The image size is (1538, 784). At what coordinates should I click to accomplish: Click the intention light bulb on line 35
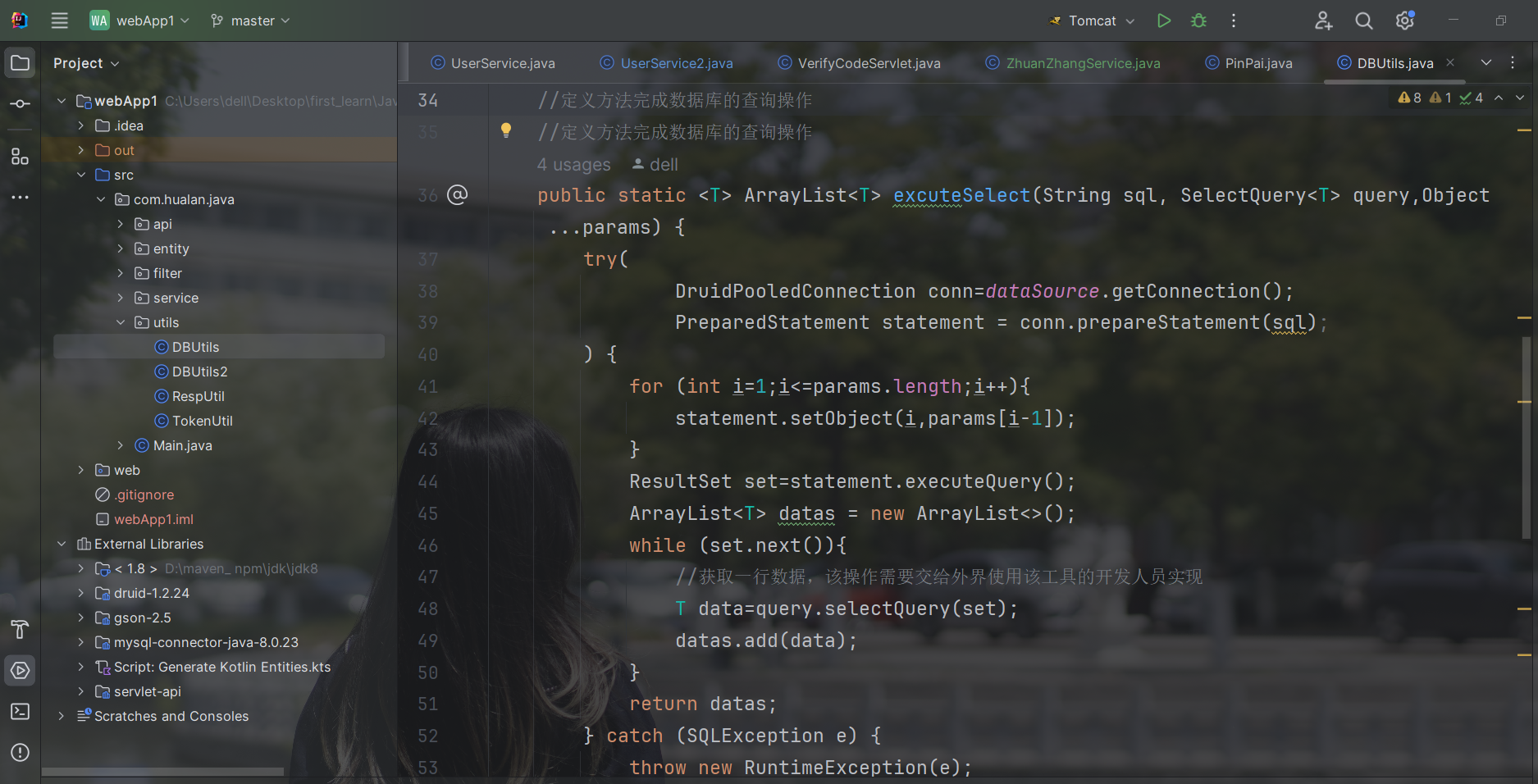pyautogui.click(x=506, y=130)
